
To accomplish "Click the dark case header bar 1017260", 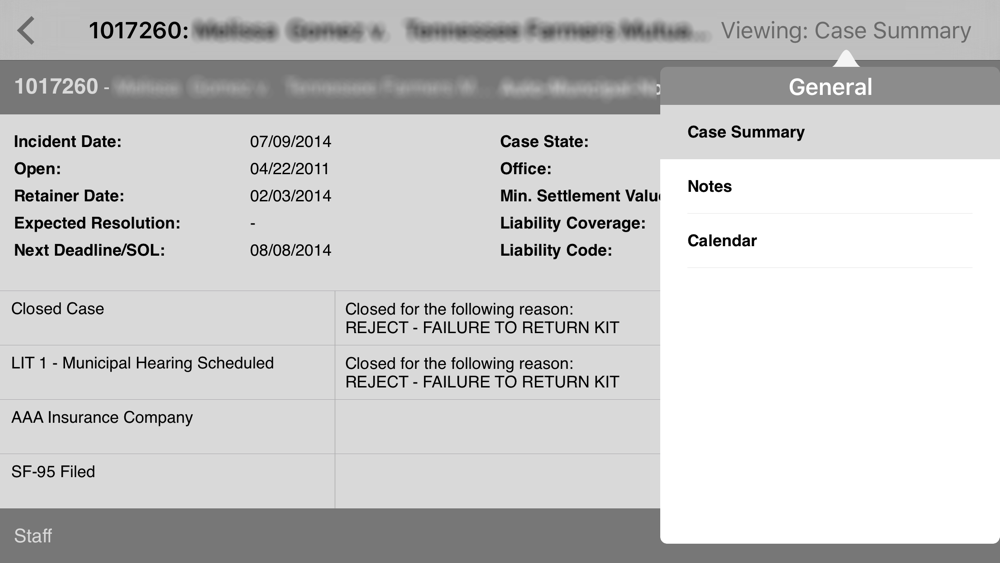I will (330, 87).
